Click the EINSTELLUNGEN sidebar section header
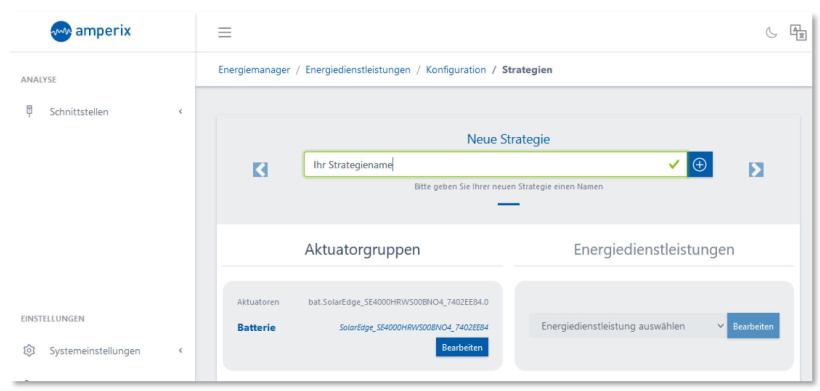Image resolution: width=820 pixels, height=391 pixels. tap(52, 318)
